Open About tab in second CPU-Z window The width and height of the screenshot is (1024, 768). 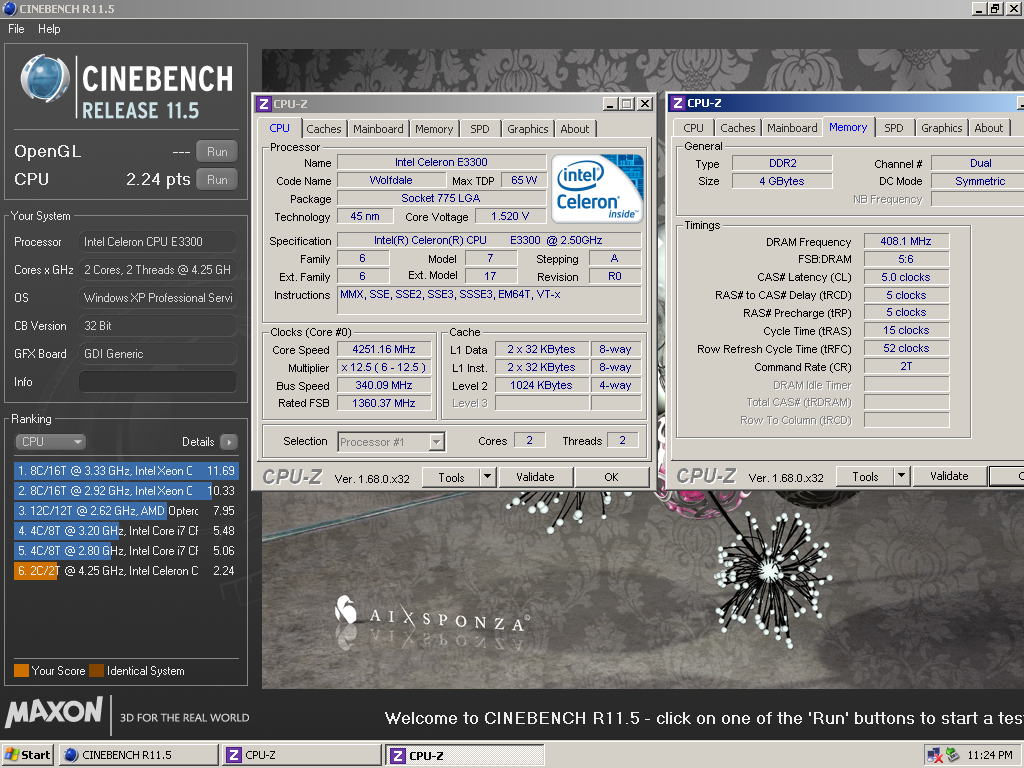[x=989, y=128]
